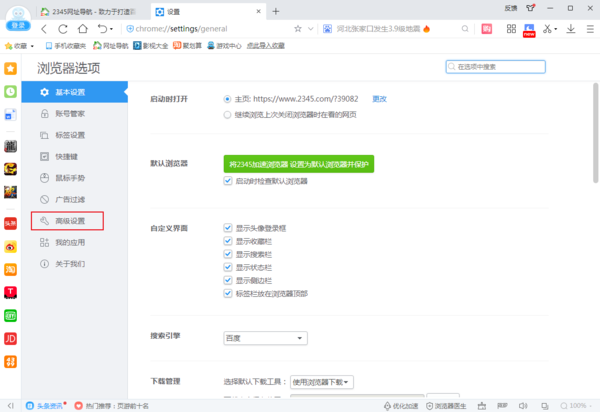This screenshot has height=412, width=600.
Task: Open 标签设置 settings section
Action: pos(74,135)
